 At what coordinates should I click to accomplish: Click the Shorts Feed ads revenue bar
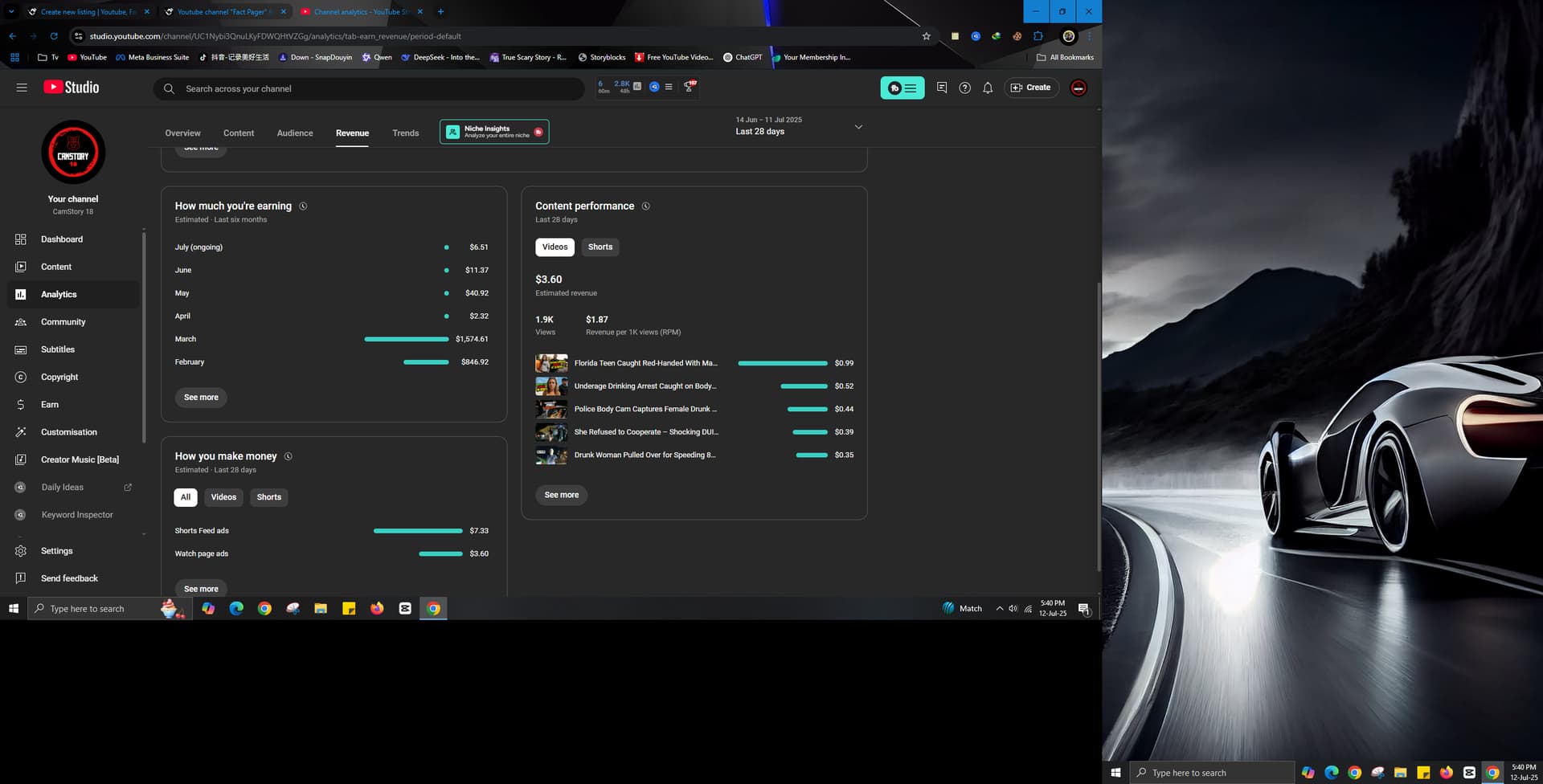pyautogui.click(x=418, y=531)
